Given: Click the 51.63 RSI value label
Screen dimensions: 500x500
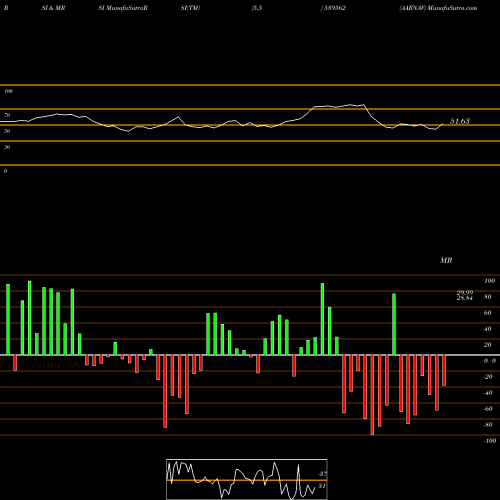Looking at the screenshot, I should 460,121.
